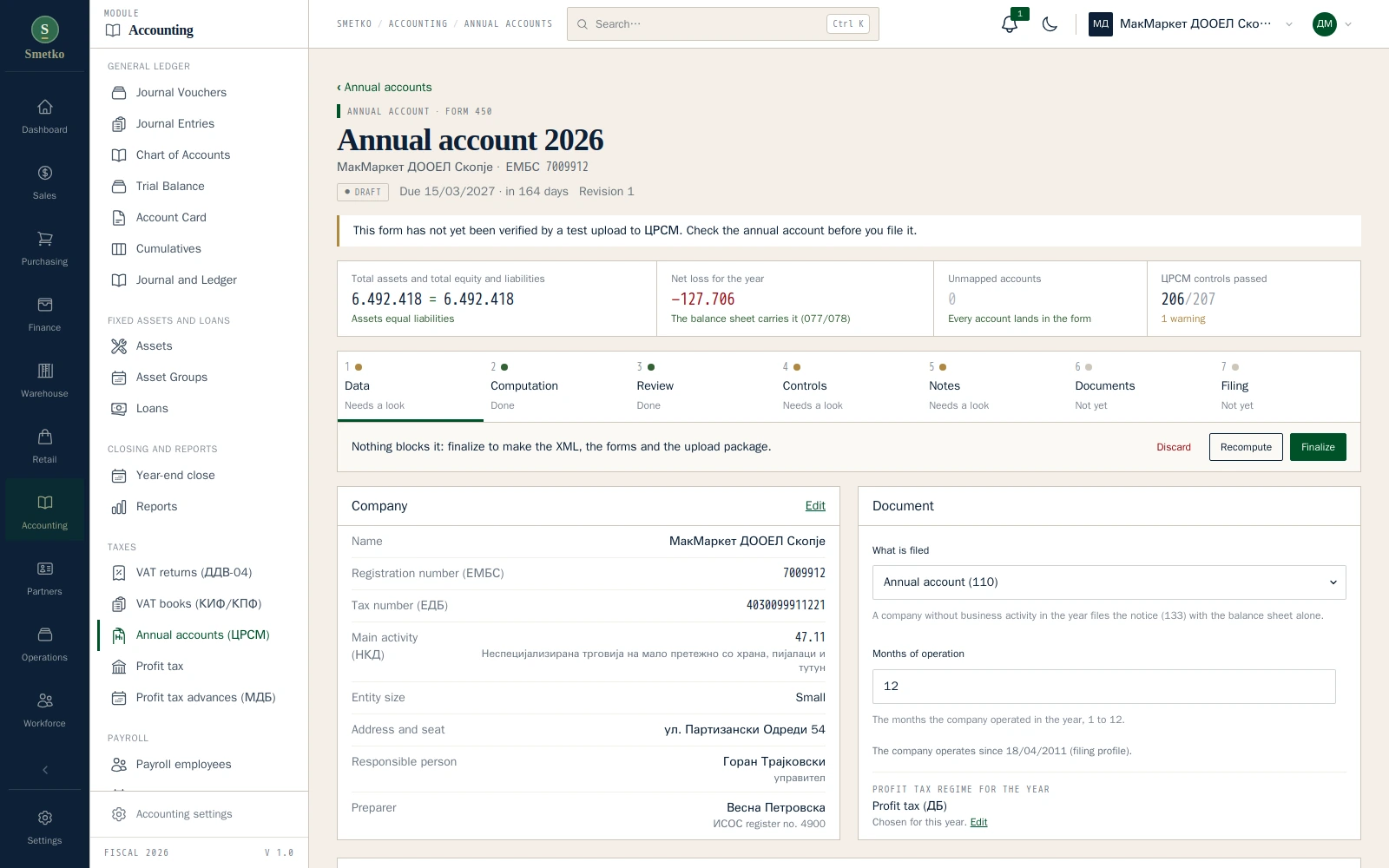Open company switcher МакМаркет dropdown
Image resolution: width=1389 pixels, height=868 pixels.
point(1191,24)
